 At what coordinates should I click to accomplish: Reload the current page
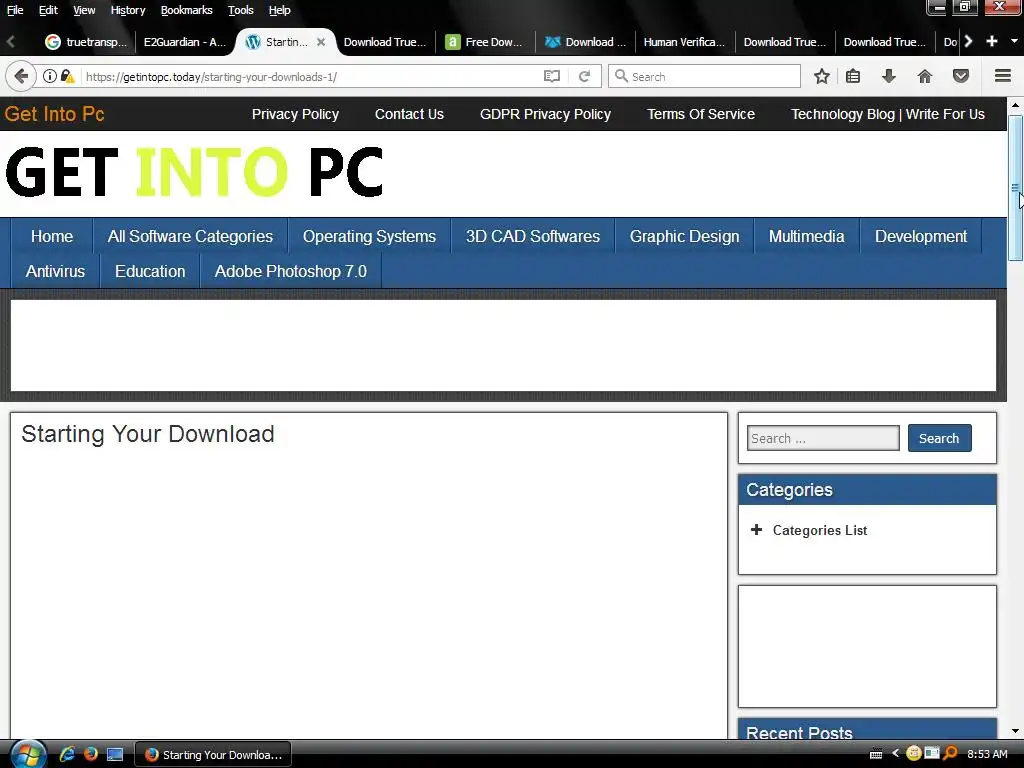584,76
